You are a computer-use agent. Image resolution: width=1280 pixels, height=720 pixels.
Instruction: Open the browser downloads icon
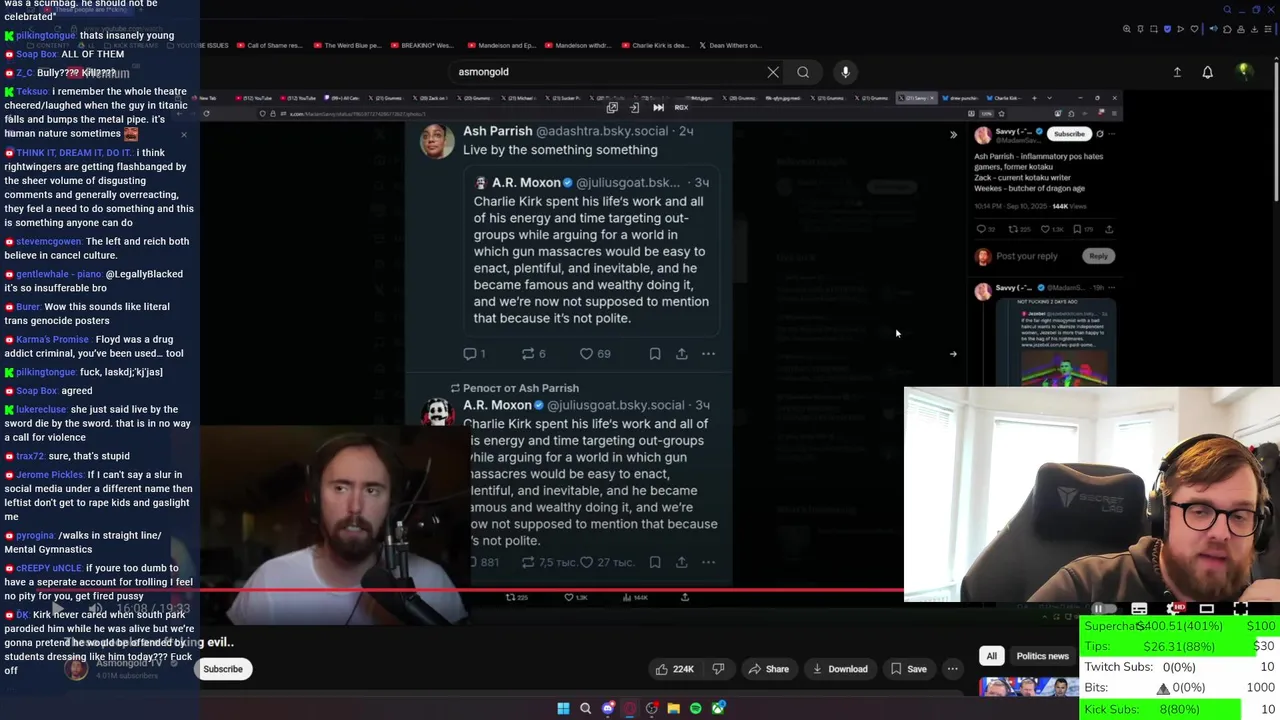pos(1254,29)
